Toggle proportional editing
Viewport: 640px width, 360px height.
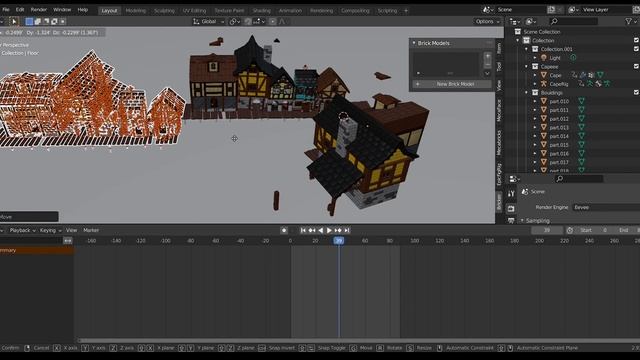coord(272,21)
